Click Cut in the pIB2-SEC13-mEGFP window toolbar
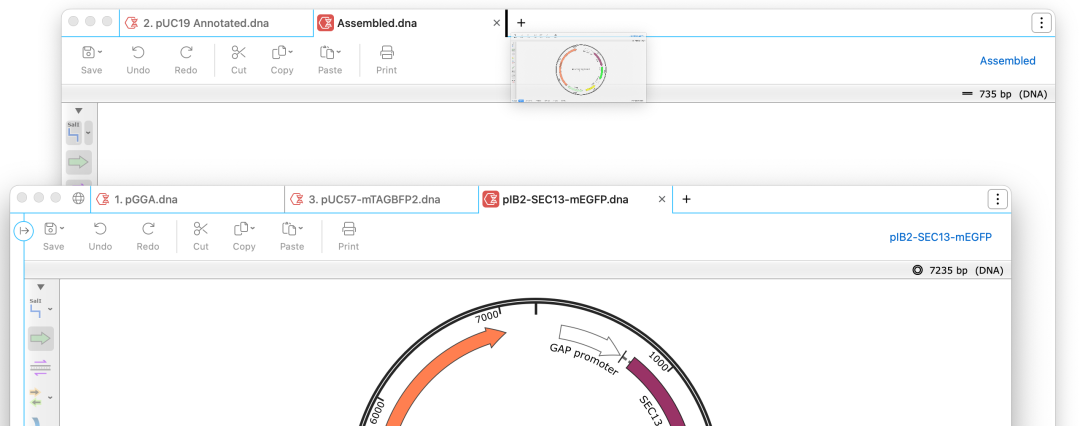This screenshot has width=1080, height=426. coord(200,236)
